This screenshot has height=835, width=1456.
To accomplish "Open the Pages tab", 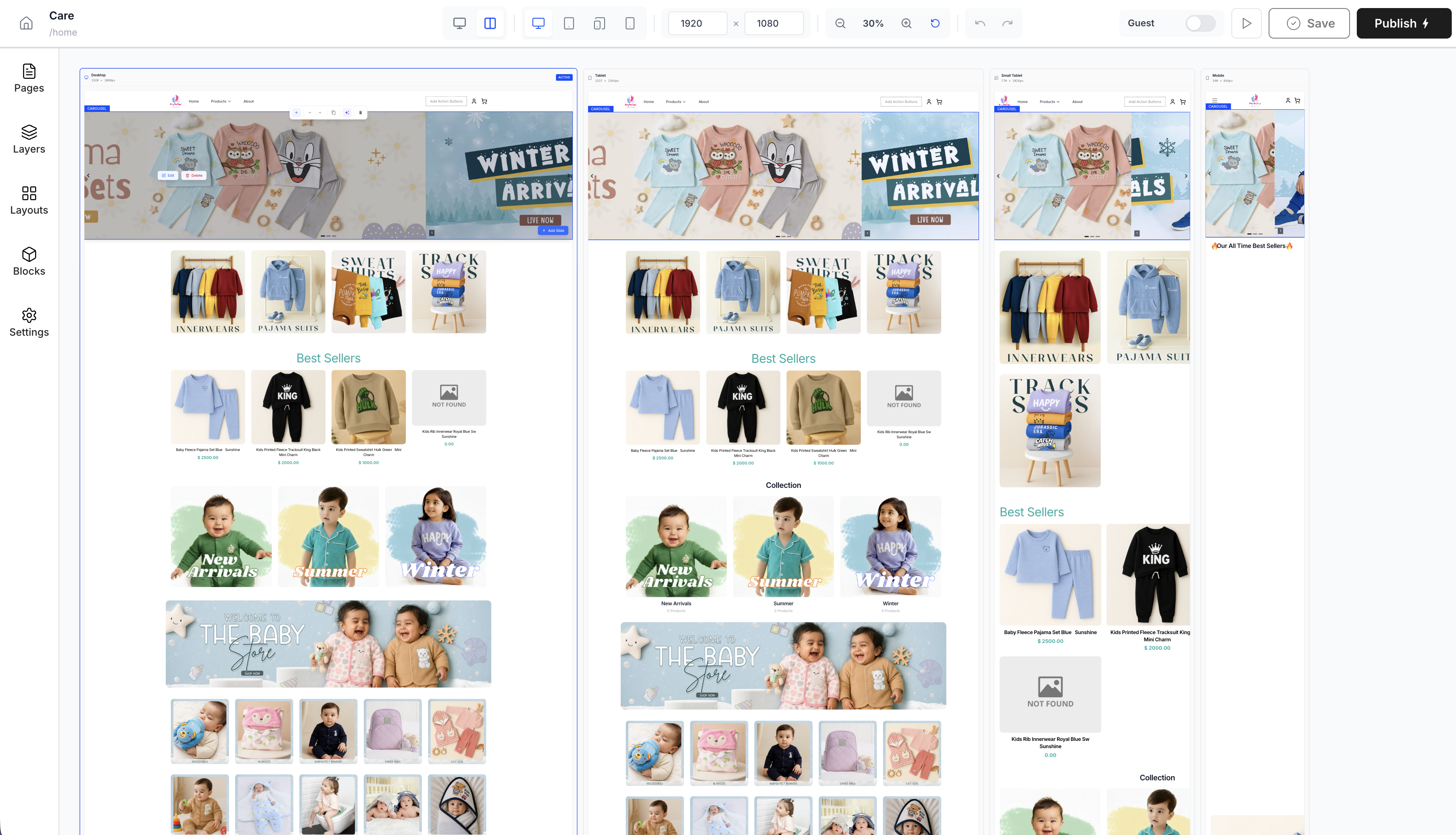I will pyautogui.click(x=29, y=78).
